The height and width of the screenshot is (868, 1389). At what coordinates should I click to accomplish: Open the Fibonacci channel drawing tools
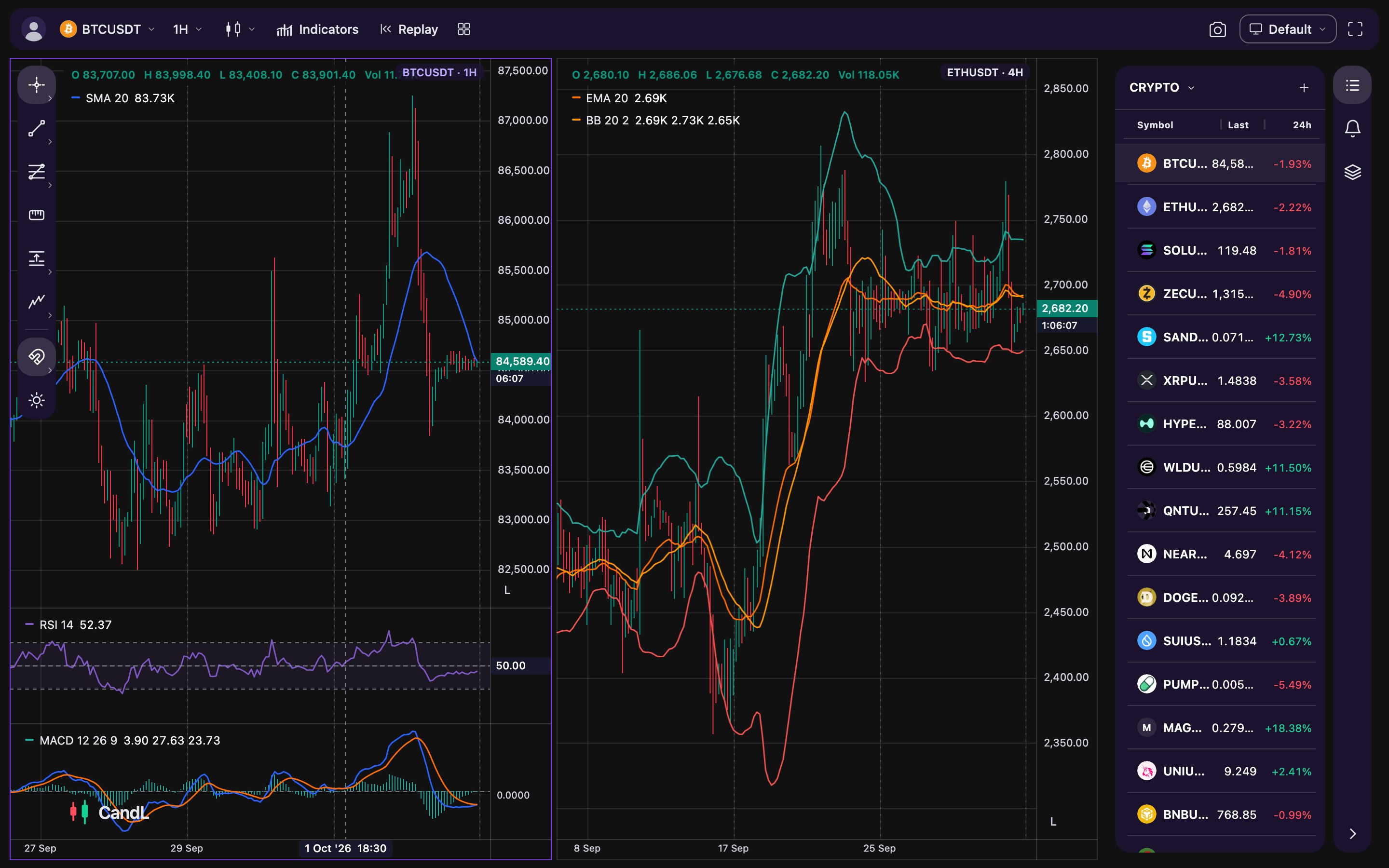pos(37,172)
